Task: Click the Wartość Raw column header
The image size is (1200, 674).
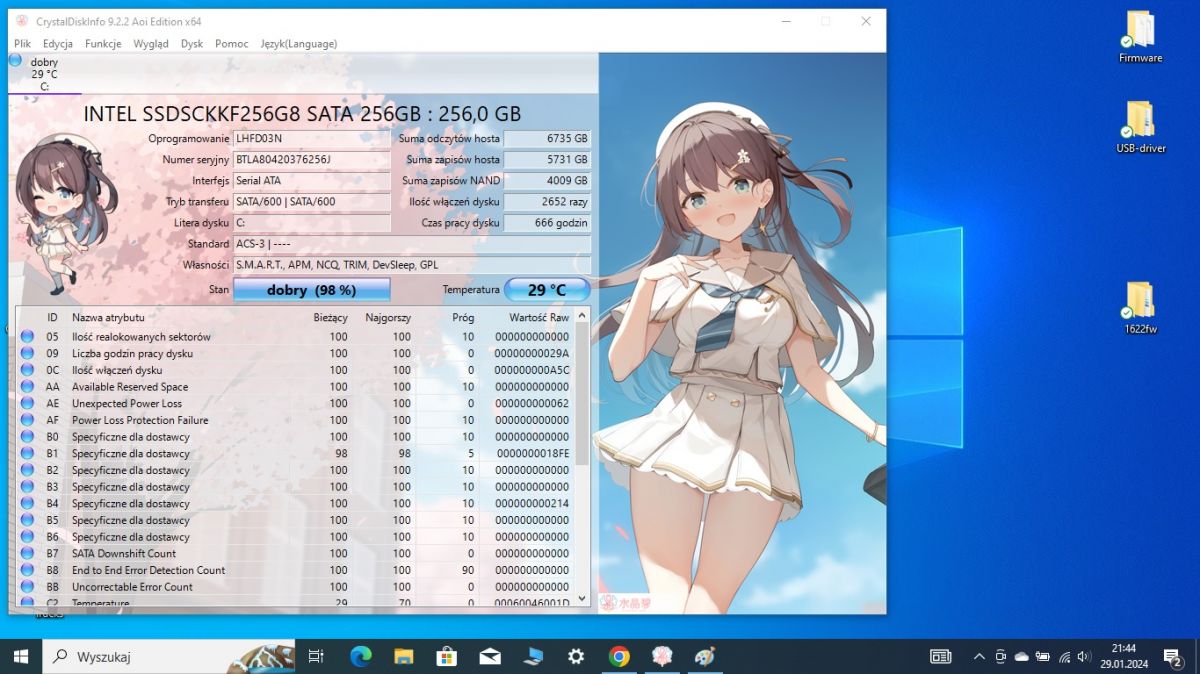Action: pyautogui.click(x=539, y=317)
